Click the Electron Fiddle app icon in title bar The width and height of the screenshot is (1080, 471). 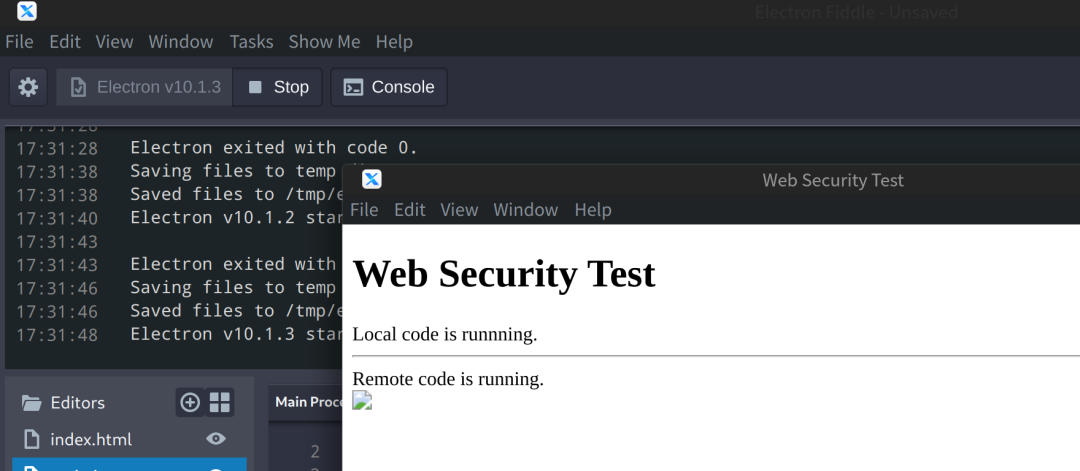pyautogui.click(x=27, y=11)
